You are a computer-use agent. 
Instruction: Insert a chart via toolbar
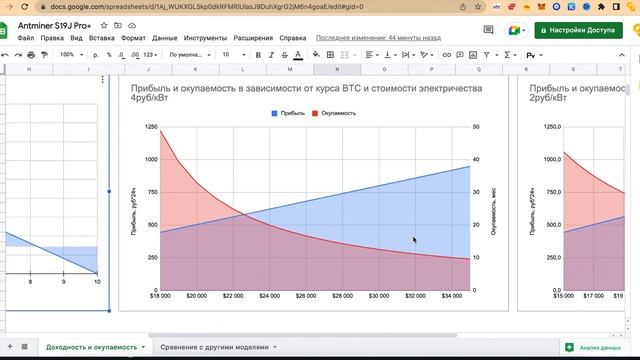473,55
